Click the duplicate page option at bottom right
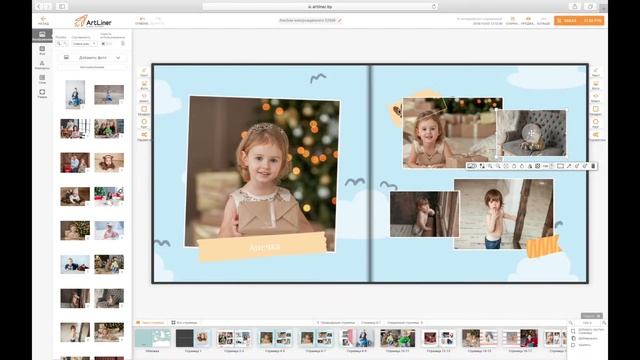Viewport: 640px width, 360px height. 585,338
